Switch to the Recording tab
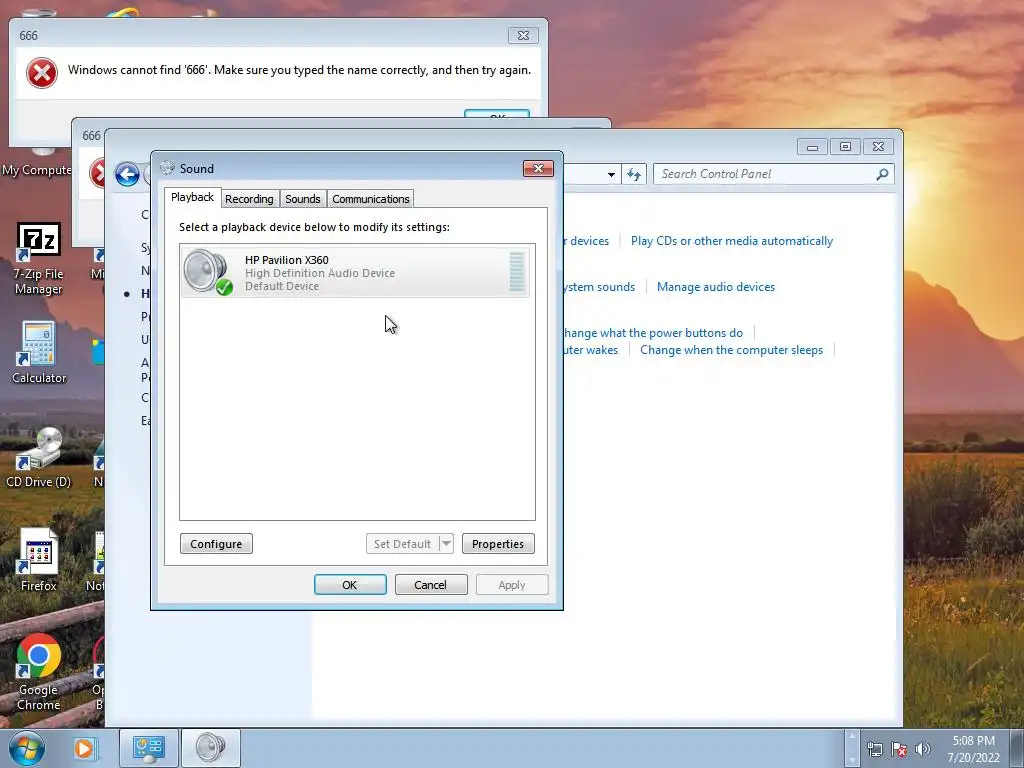 (249, 199)
